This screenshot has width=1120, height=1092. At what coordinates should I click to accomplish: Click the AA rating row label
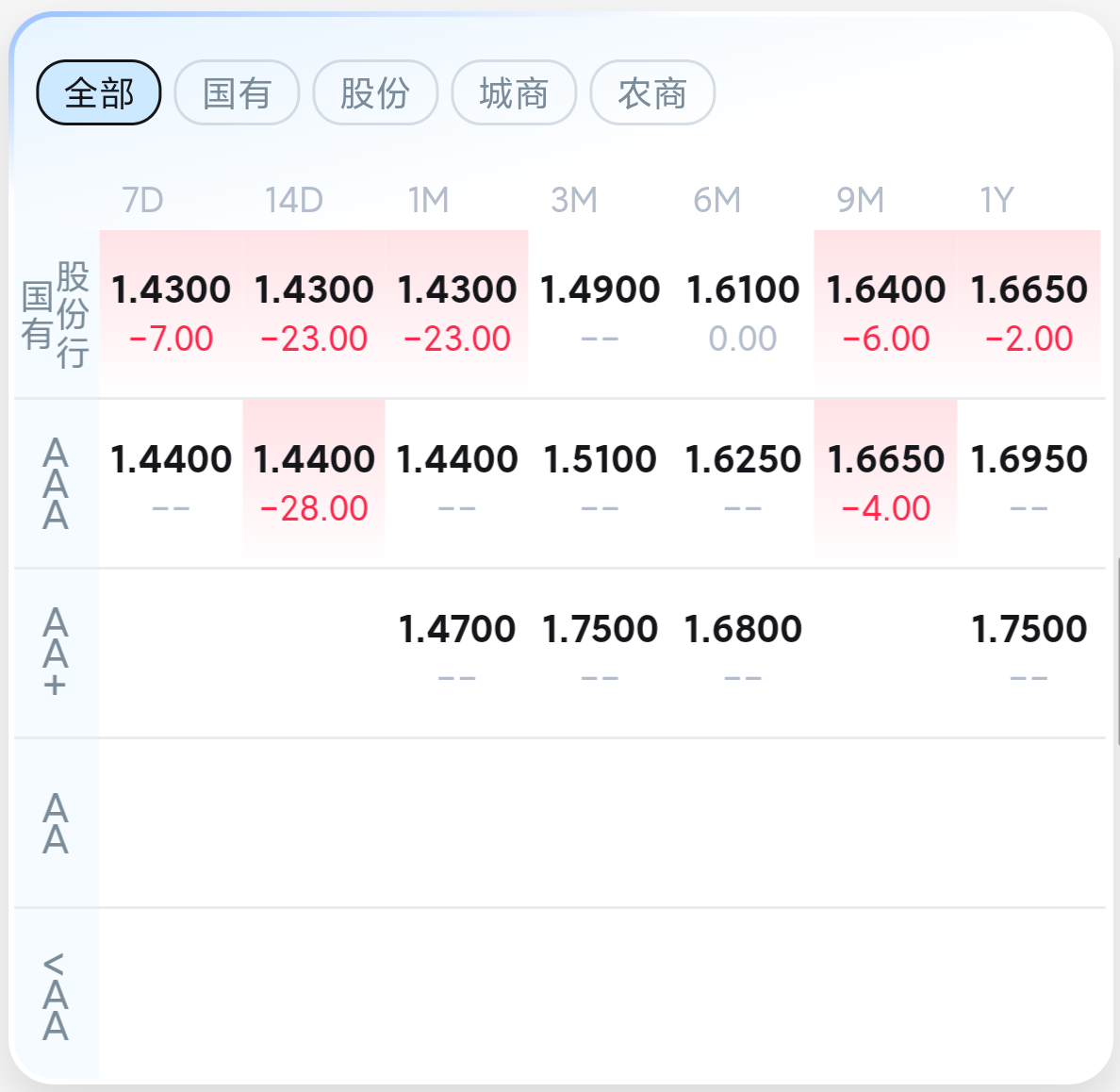point(56,823)
